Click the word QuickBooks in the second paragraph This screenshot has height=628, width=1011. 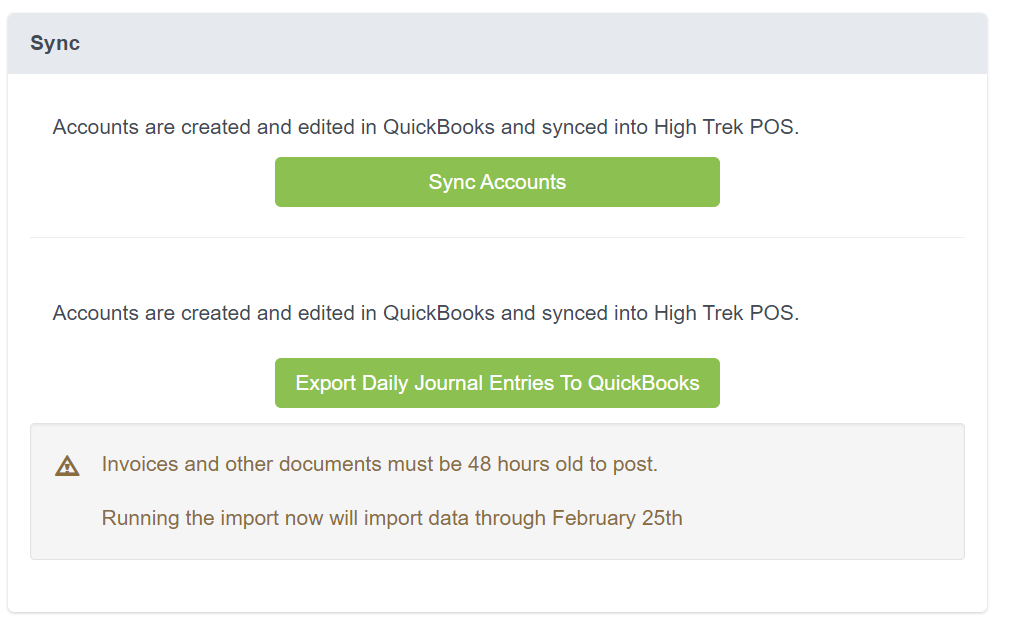[x=439, y=313]
